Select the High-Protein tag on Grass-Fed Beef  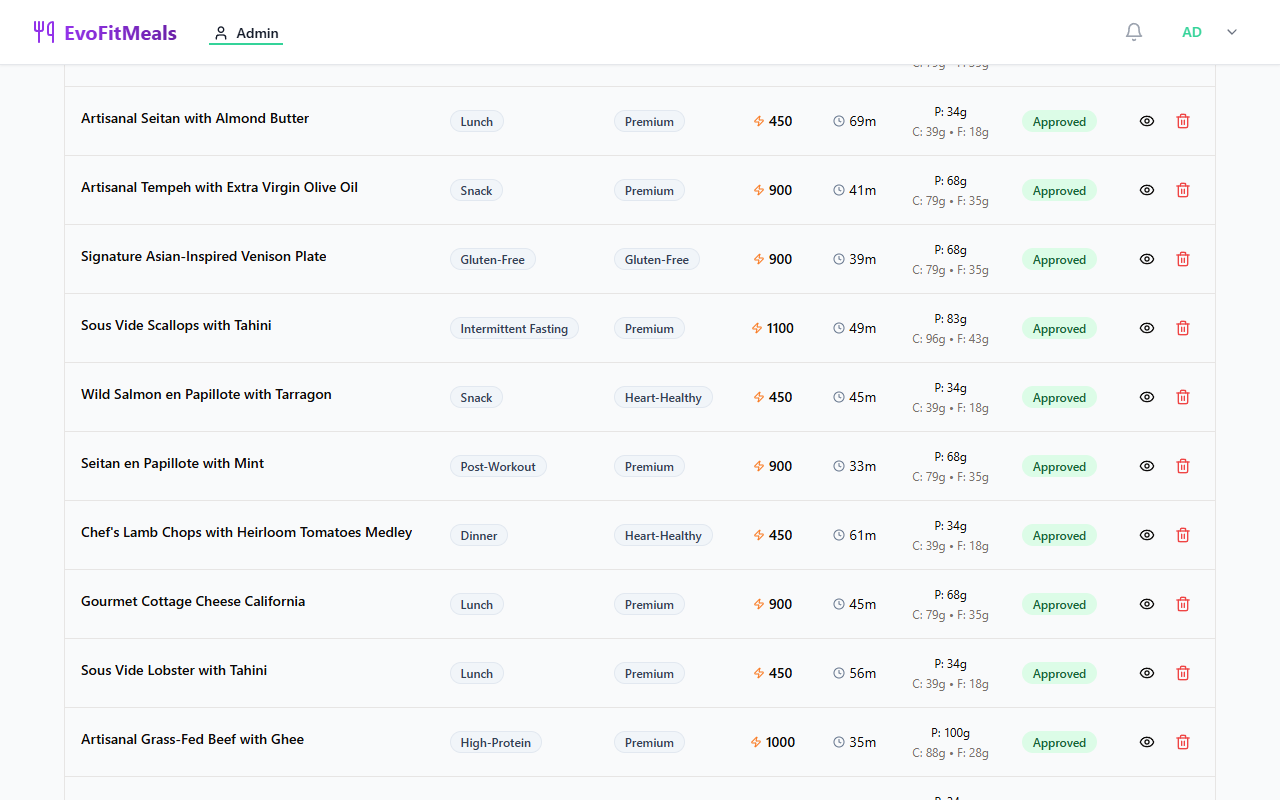pyautogui.click(x=495, y=743)
